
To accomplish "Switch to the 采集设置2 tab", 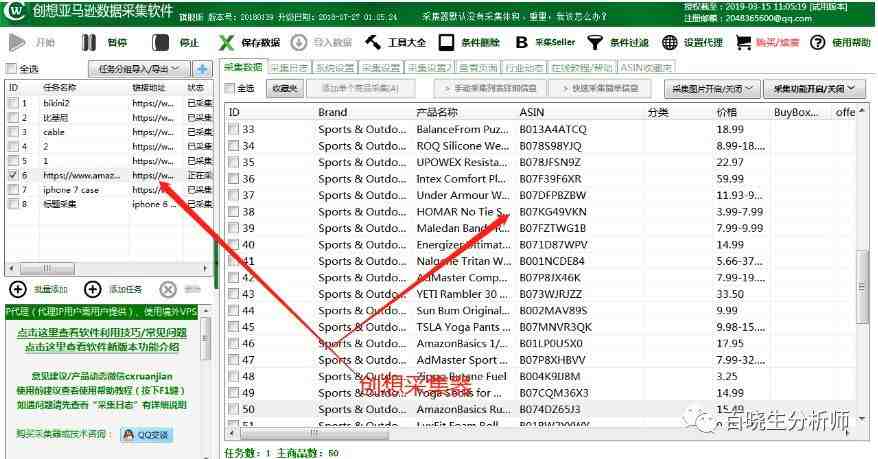I will (x=430, y=68).
